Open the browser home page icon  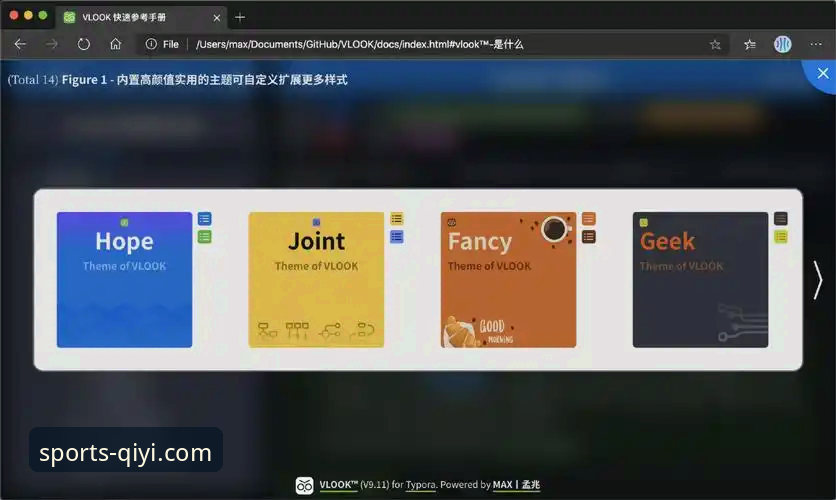(x=116, y=44)
